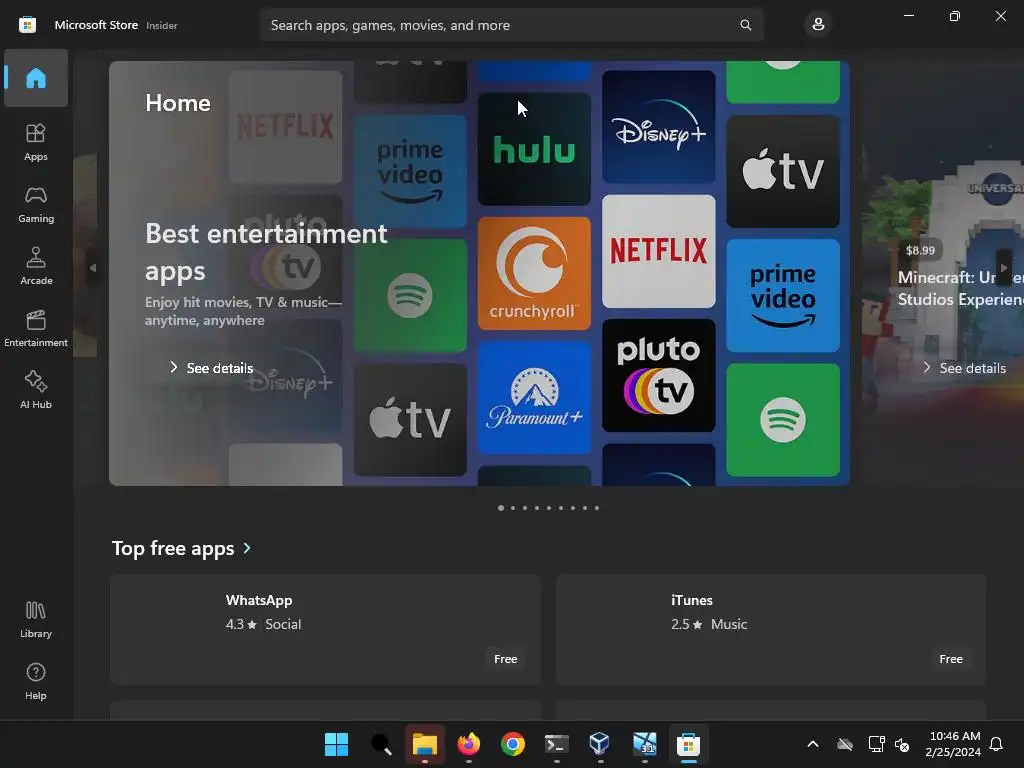Open the Library in sidebar

36,619
